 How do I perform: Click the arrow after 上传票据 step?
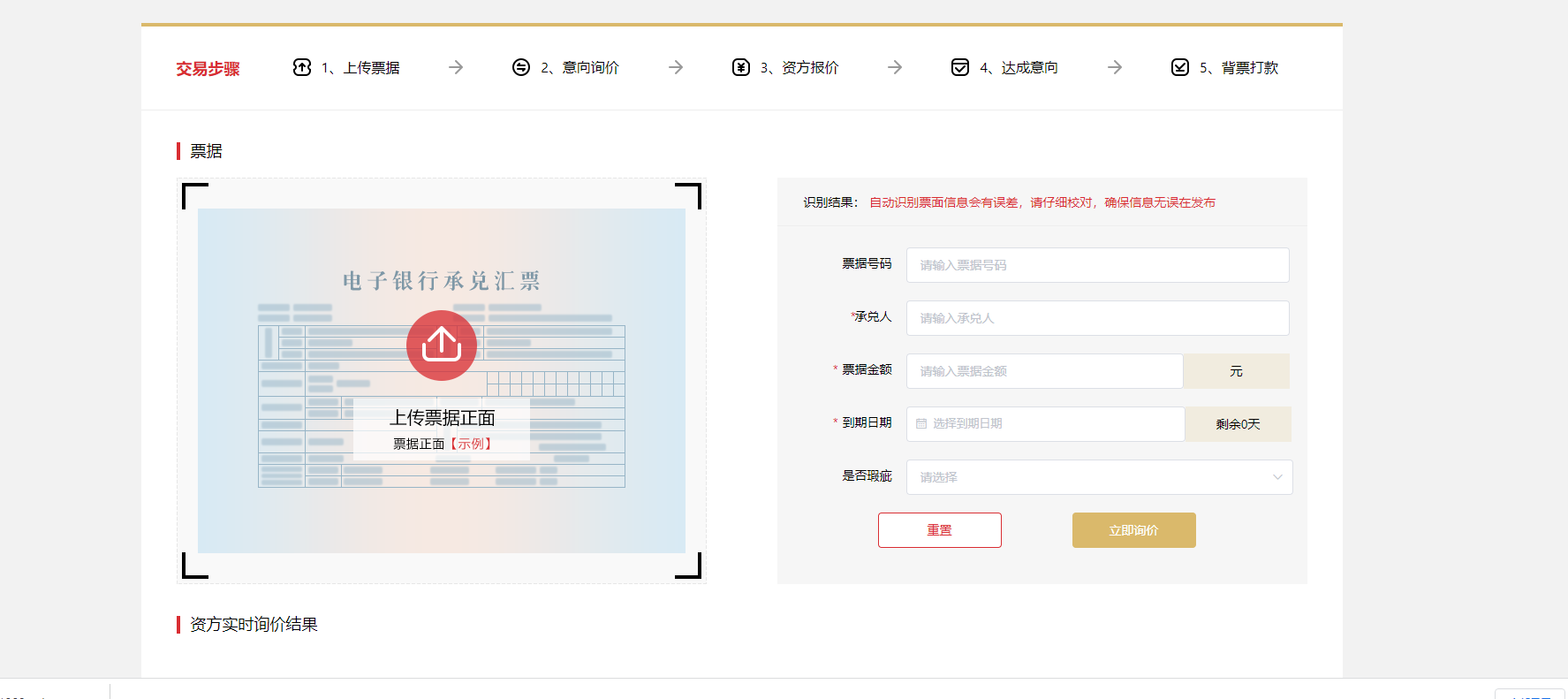click(x=456, y=67)
